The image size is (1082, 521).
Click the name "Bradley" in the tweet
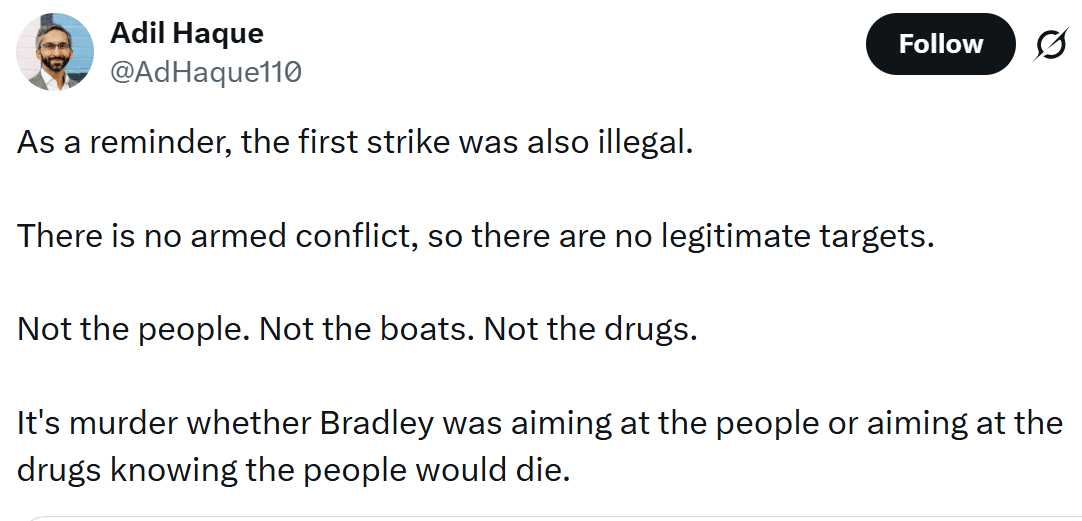(377, 423)
